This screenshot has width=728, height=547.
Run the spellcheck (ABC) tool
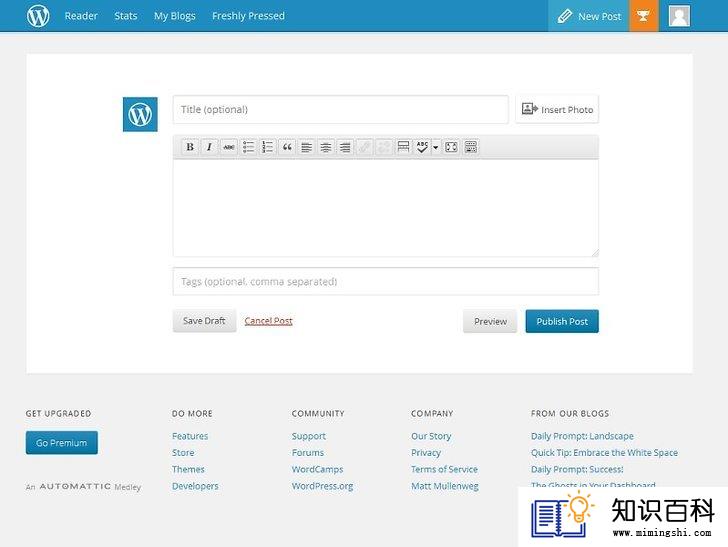pyautogui.click(x=422, y=147)
